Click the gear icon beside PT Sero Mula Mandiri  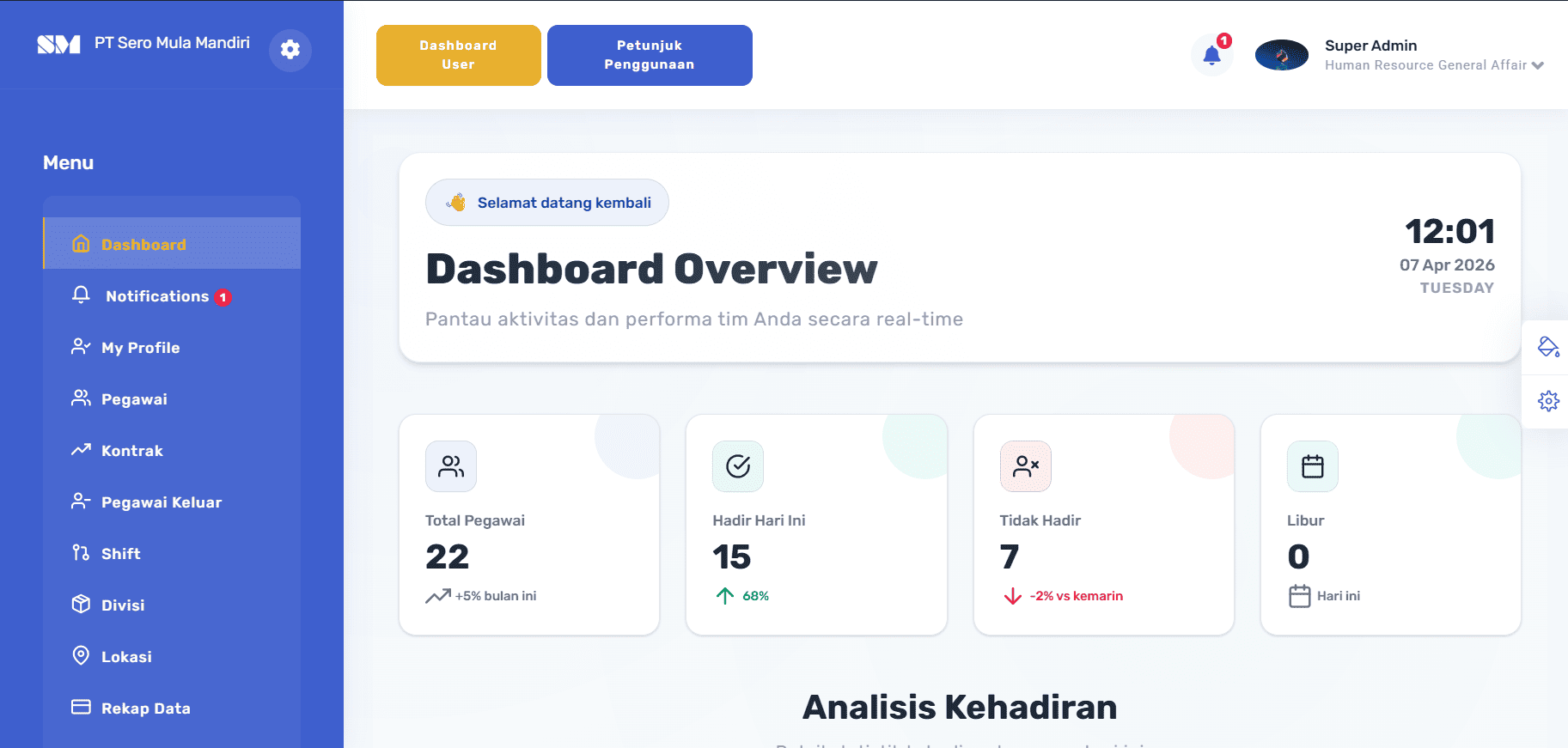[290, 50]
